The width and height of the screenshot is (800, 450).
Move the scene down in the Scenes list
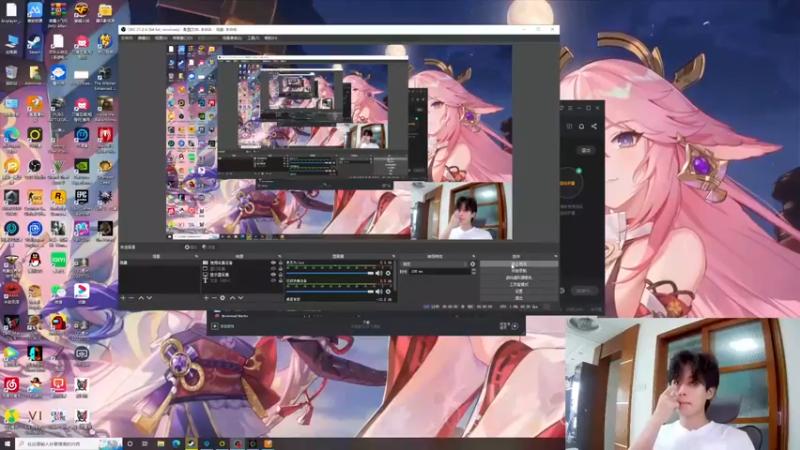(x=149, y=297)
